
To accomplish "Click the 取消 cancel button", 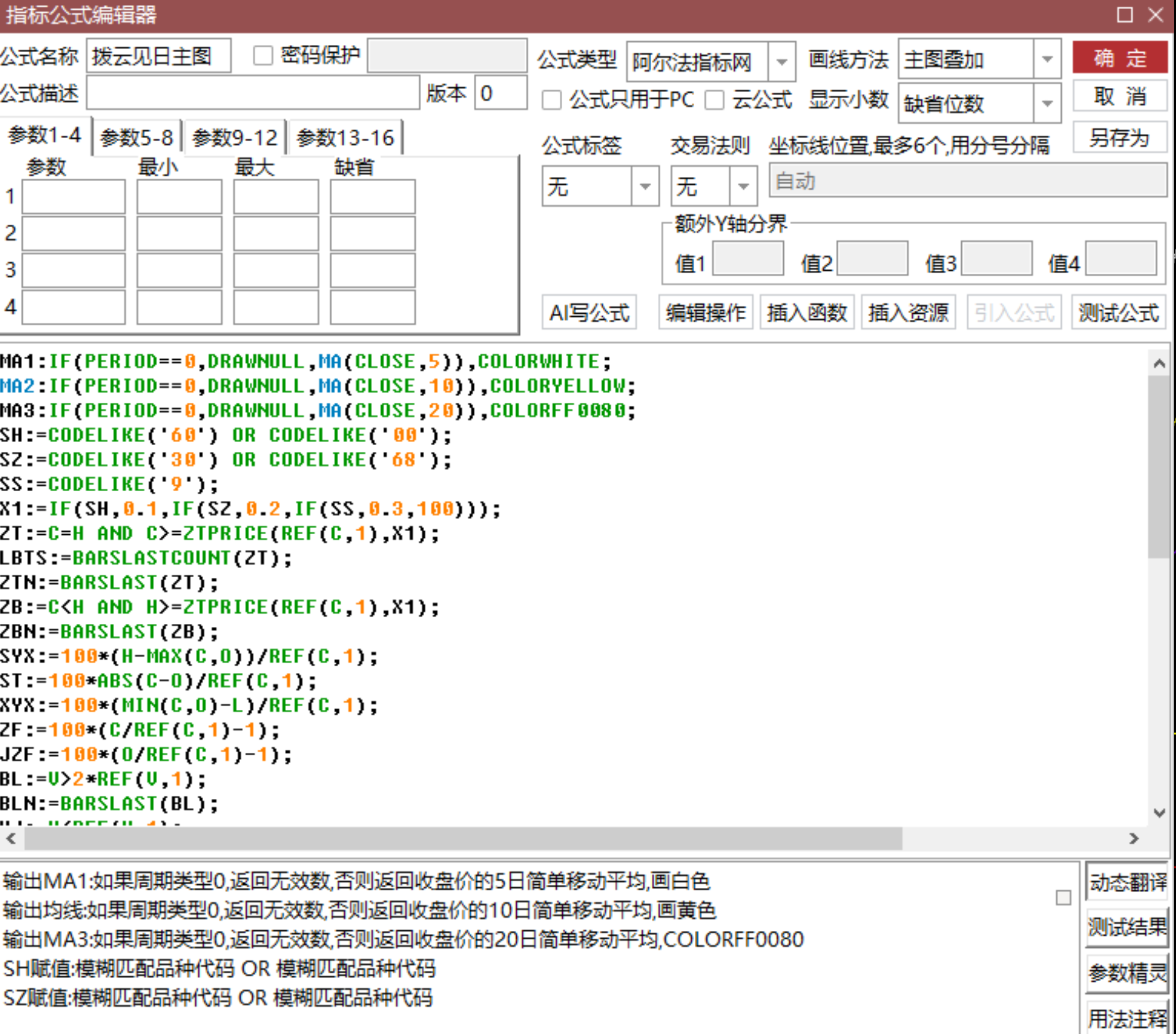I will [1120, 96].
